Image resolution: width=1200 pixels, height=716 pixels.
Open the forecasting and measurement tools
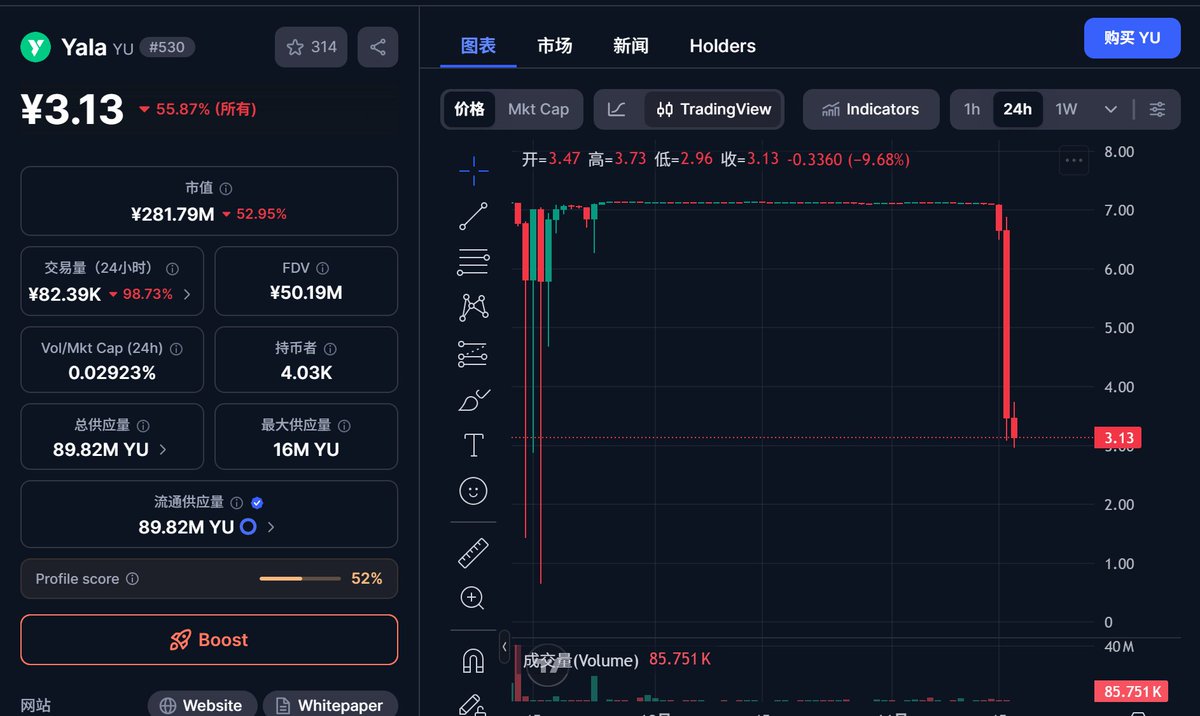point(474,354)
